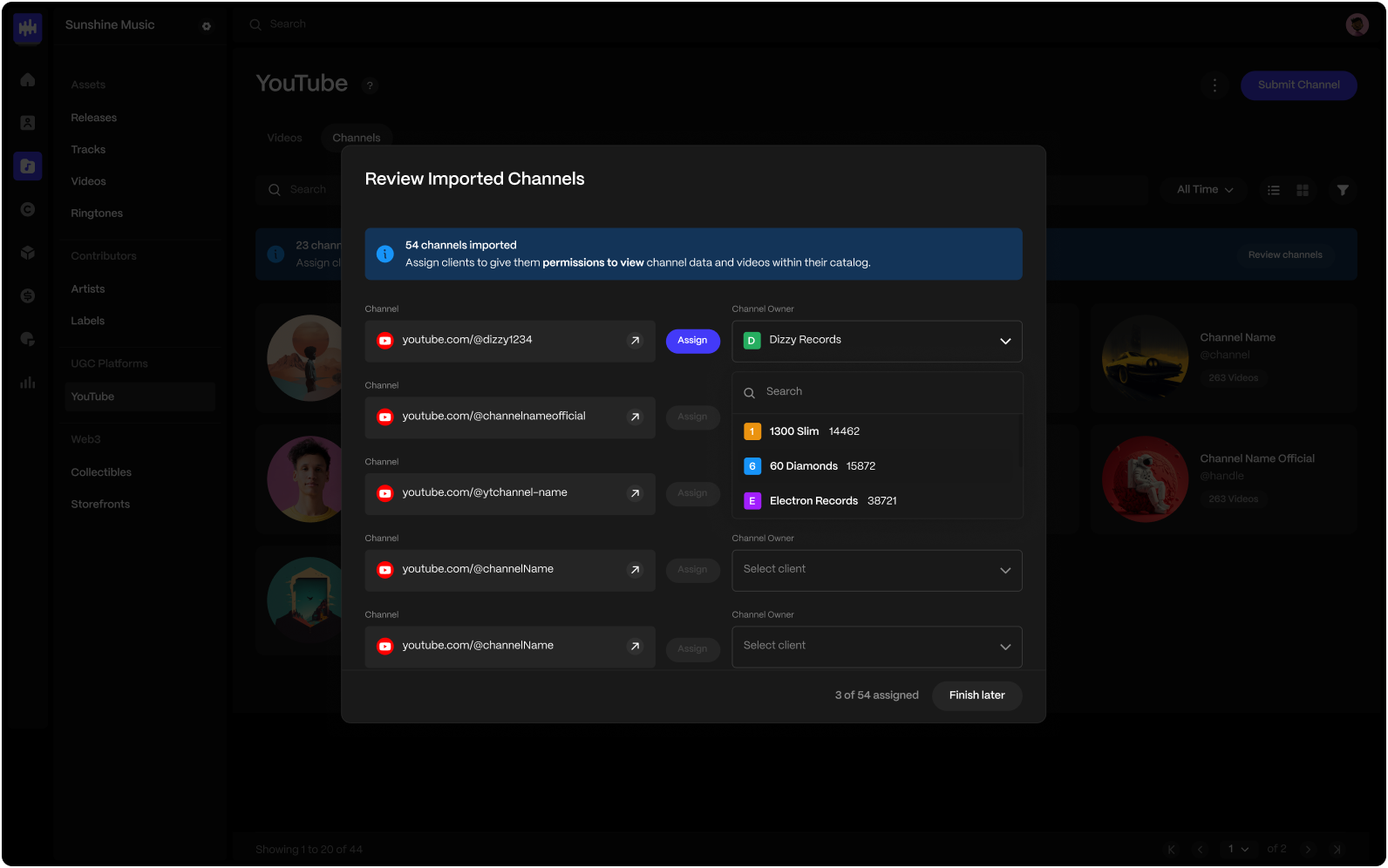Click the Submit Channel button
This screenshot has height=868, width=1388.
click(x=1298, y=85)
